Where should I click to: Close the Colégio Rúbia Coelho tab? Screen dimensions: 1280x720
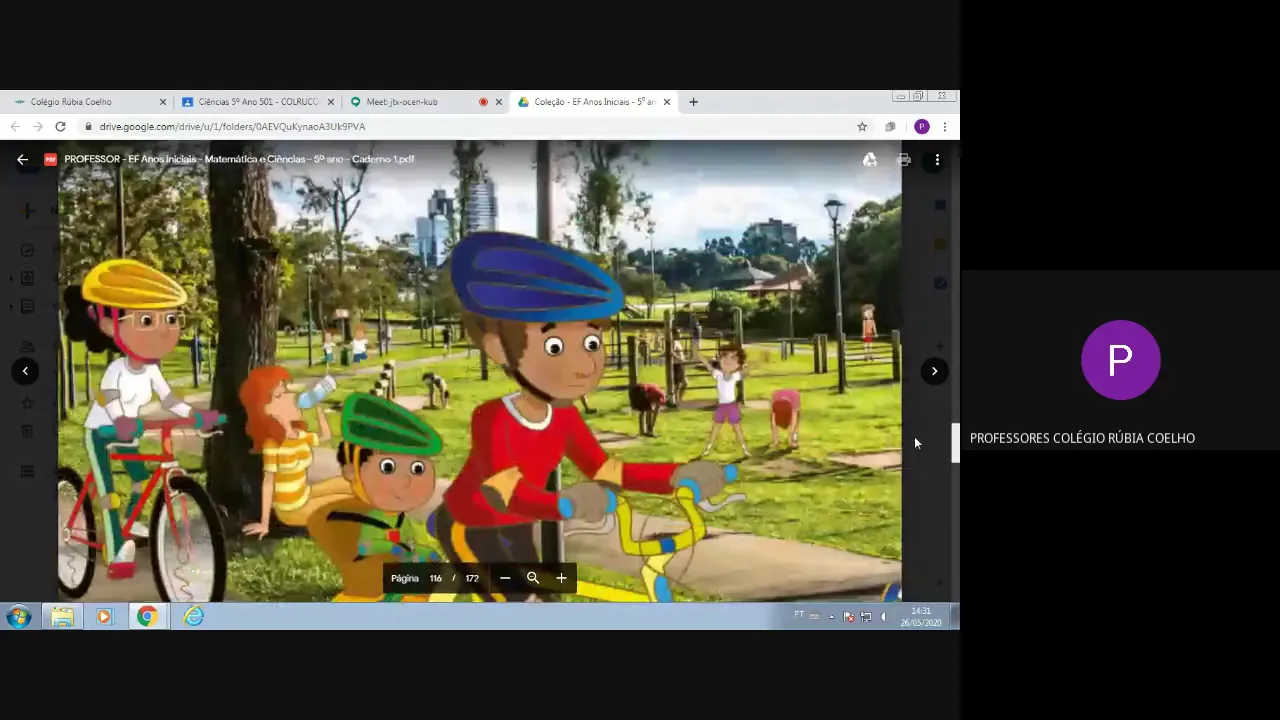(x=163, y=102)
